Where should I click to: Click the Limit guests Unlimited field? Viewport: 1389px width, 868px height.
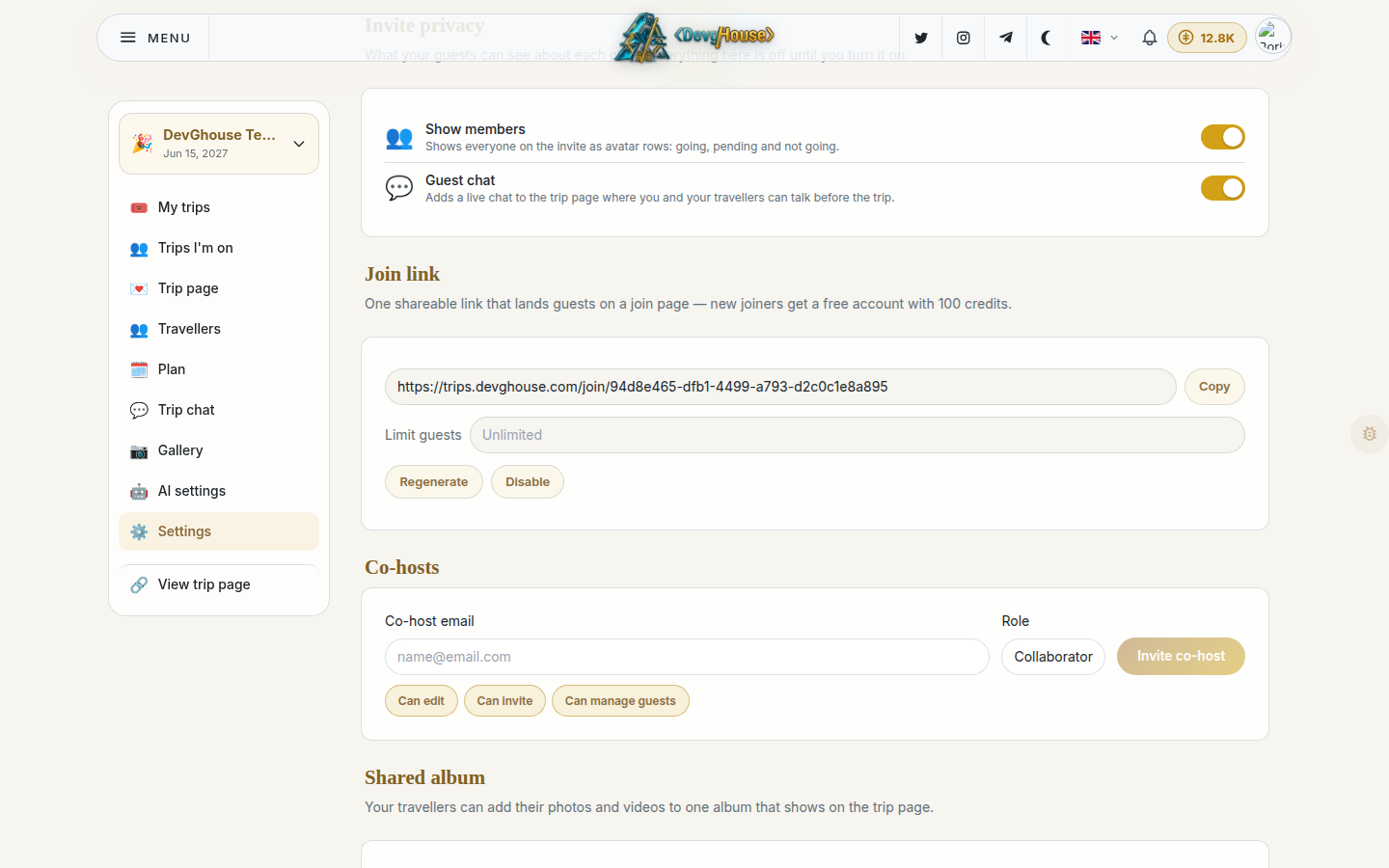[858, 435]
